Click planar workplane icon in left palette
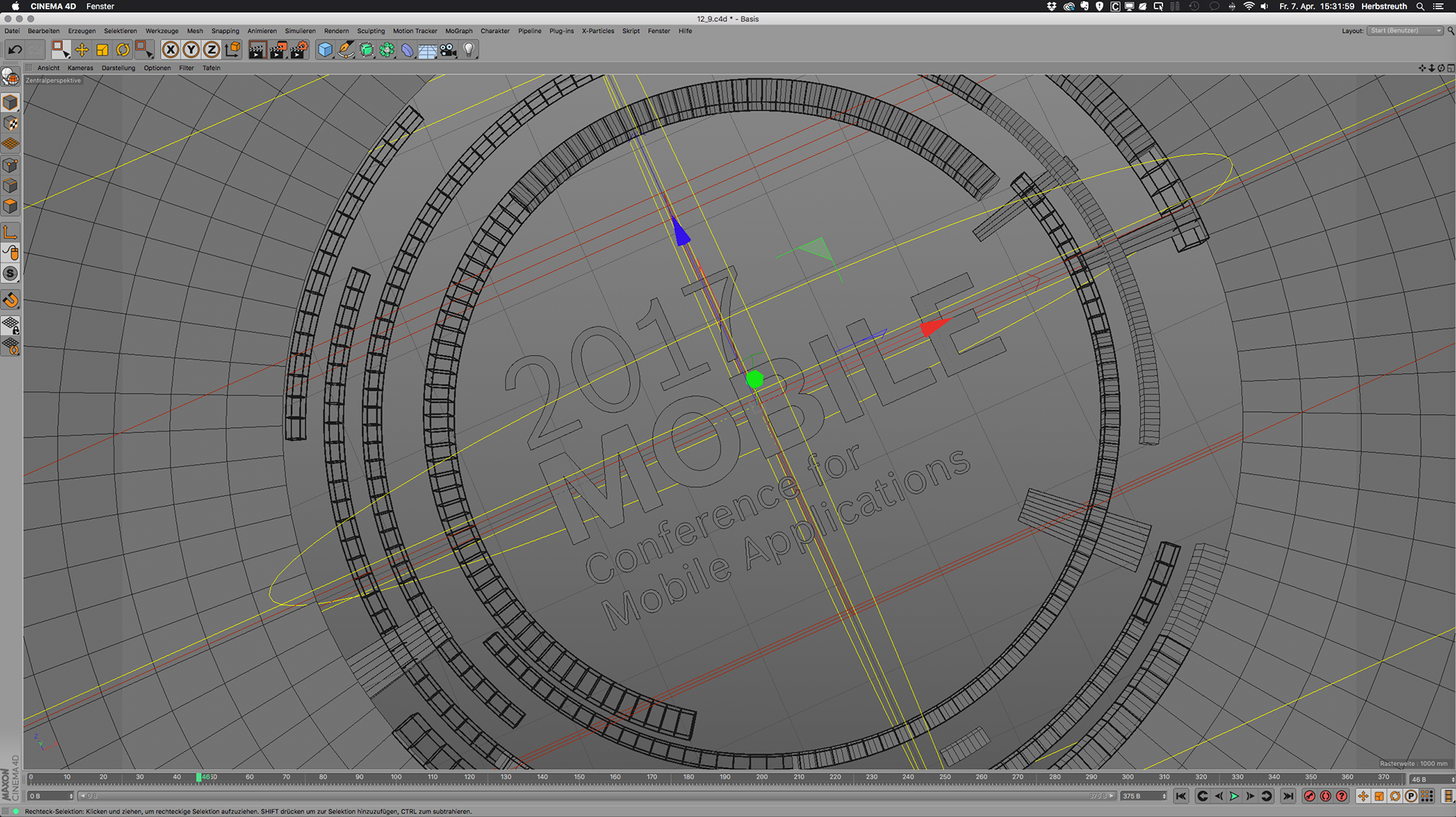Viewport: 1456px width, 817px height. tap(11, 346)
